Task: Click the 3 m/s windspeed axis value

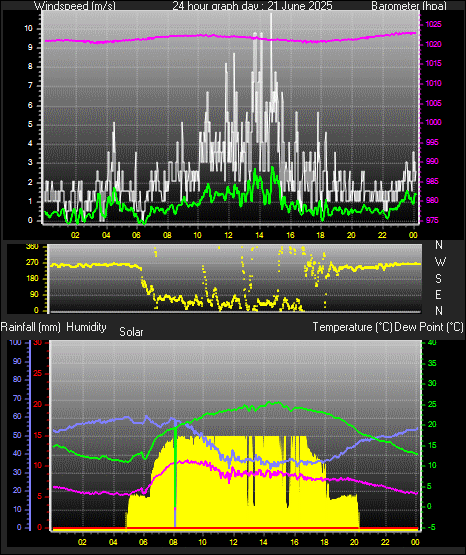Action: point(30,163)
